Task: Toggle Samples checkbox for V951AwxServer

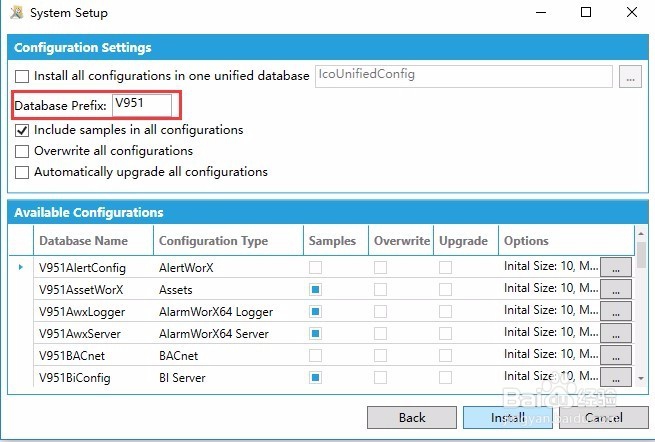Action: pyautogui.click(x=315, y=333)
